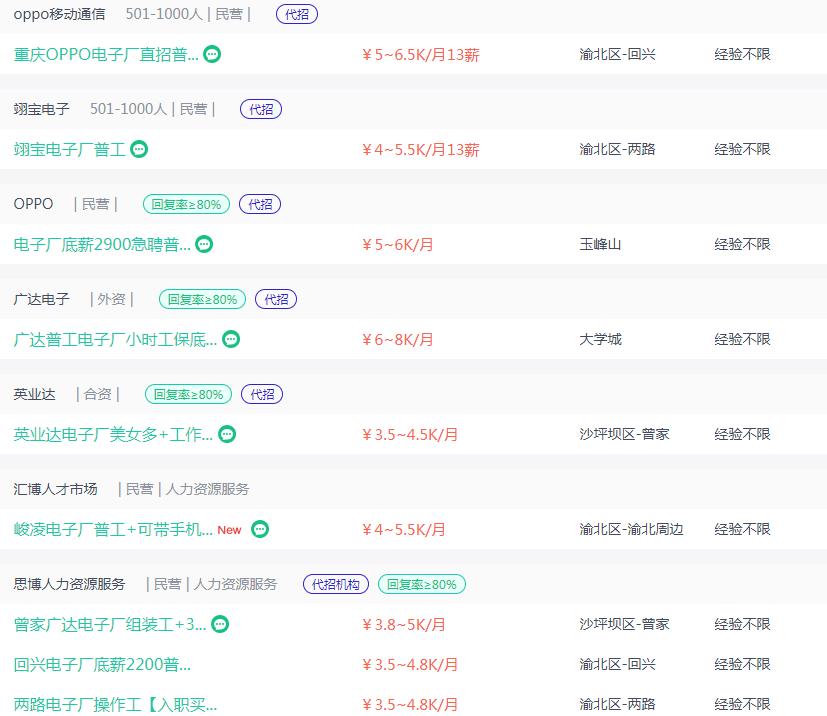The image size is (827, 716).
Task: Open 思博人力资源服务 company link
Action: click(x=70, y=584)
